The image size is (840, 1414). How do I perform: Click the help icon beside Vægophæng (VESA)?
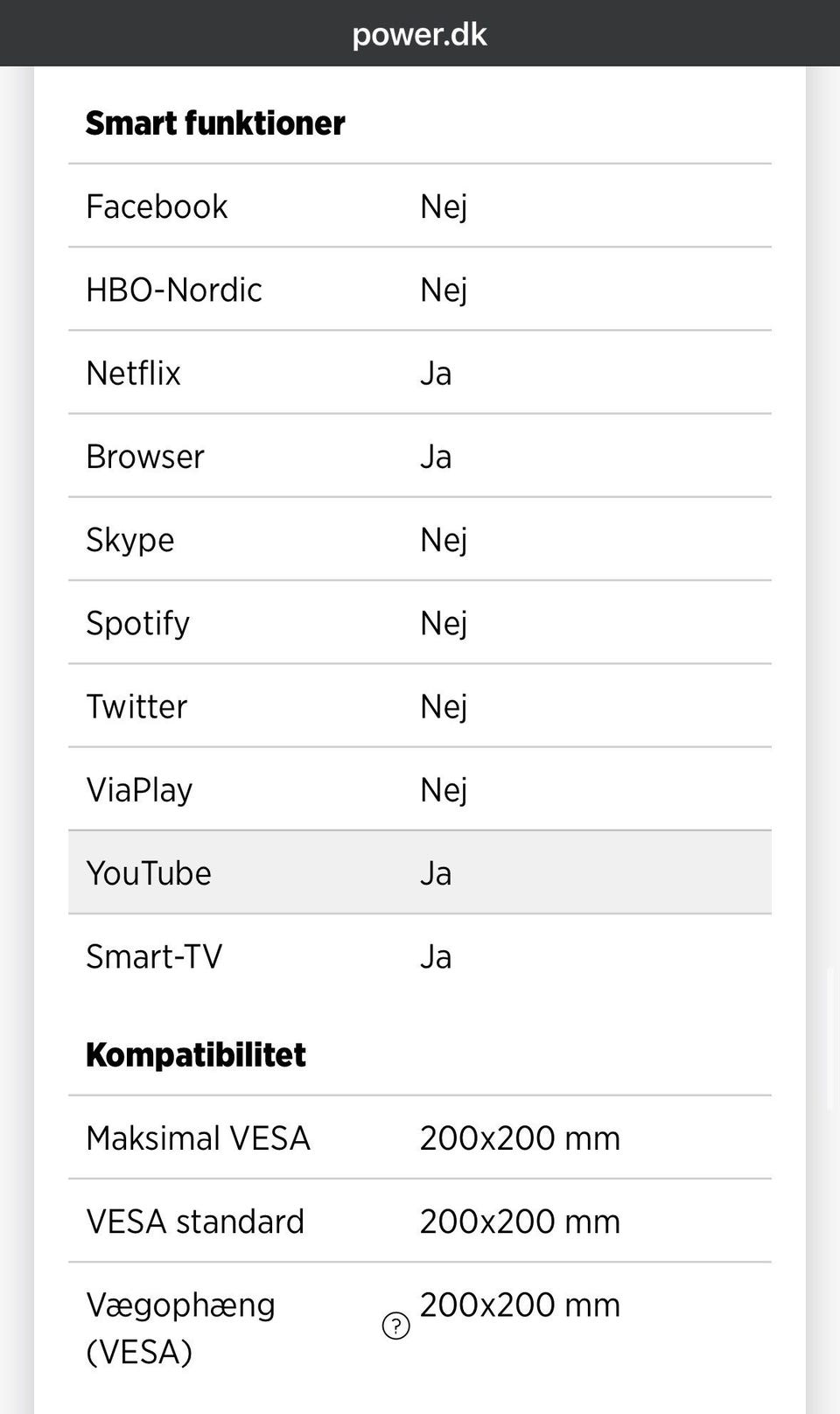(395, 1326)
